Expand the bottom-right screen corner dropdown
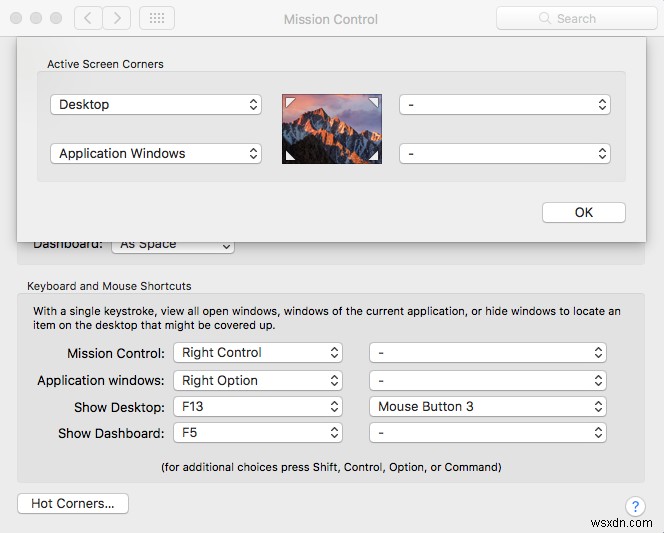 click(x=504, y=154)
